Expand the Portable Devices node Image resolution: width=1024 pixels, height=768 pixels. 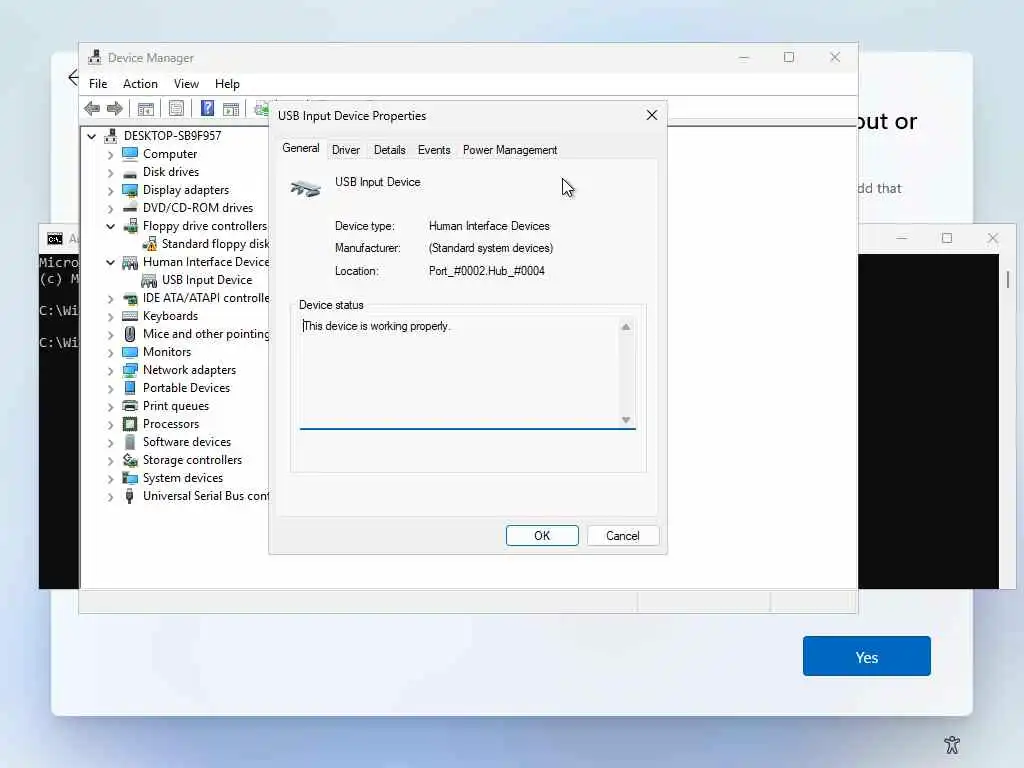tap(110, 389)
